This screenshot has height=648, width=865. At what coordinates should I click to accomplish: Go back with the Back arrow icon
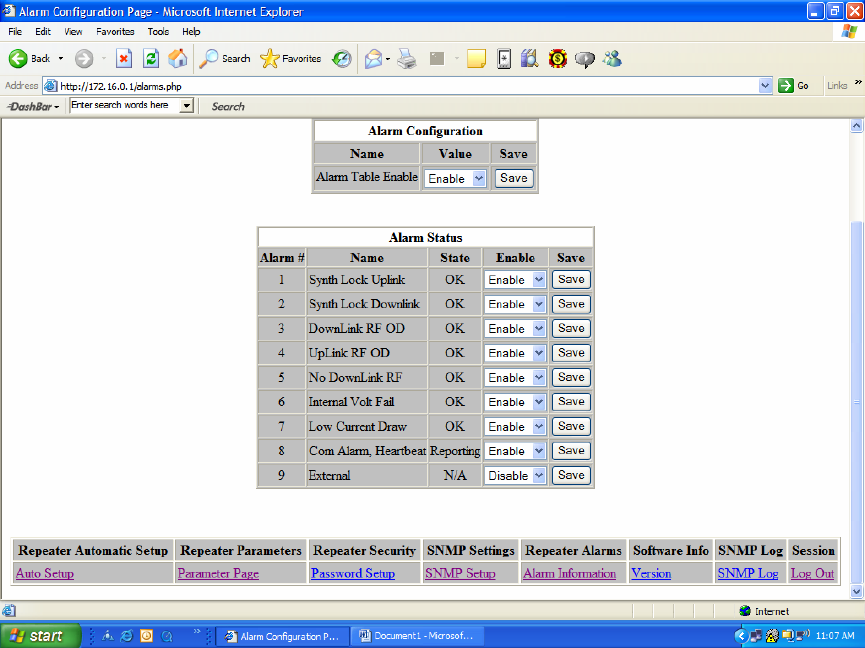18,58
